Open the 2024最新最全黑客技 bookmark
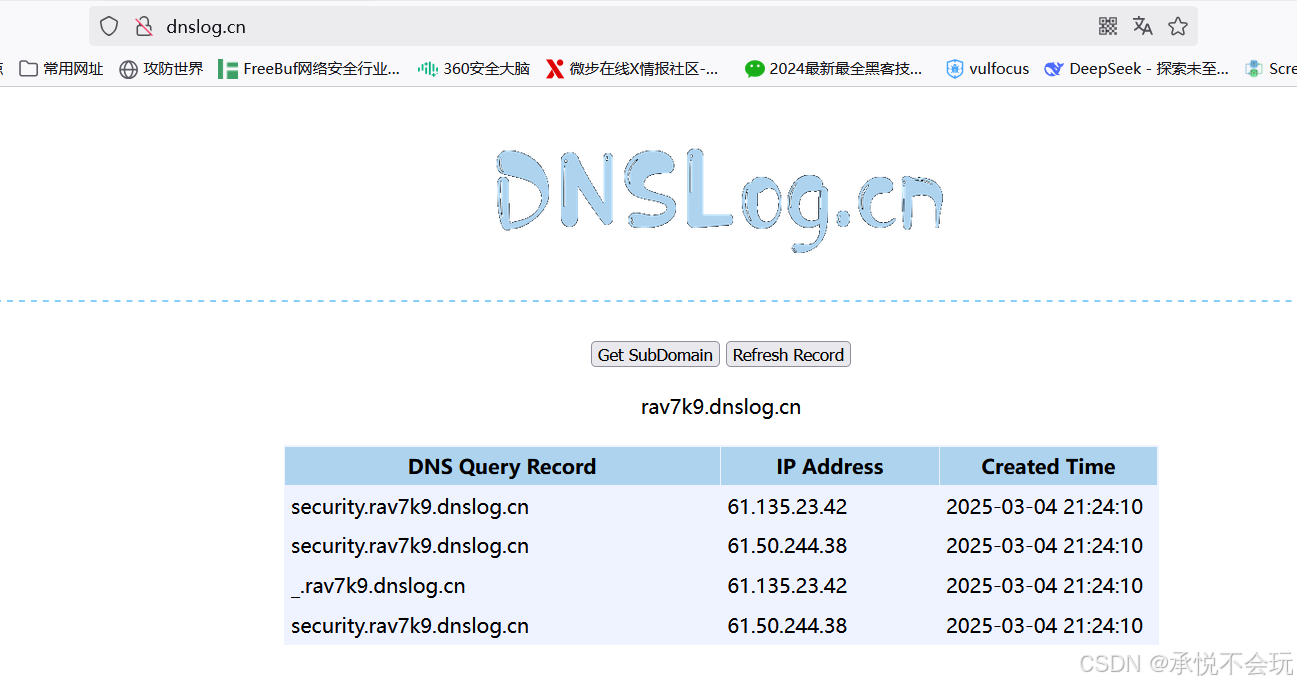The image size is (1297, 685). point(834,69)
